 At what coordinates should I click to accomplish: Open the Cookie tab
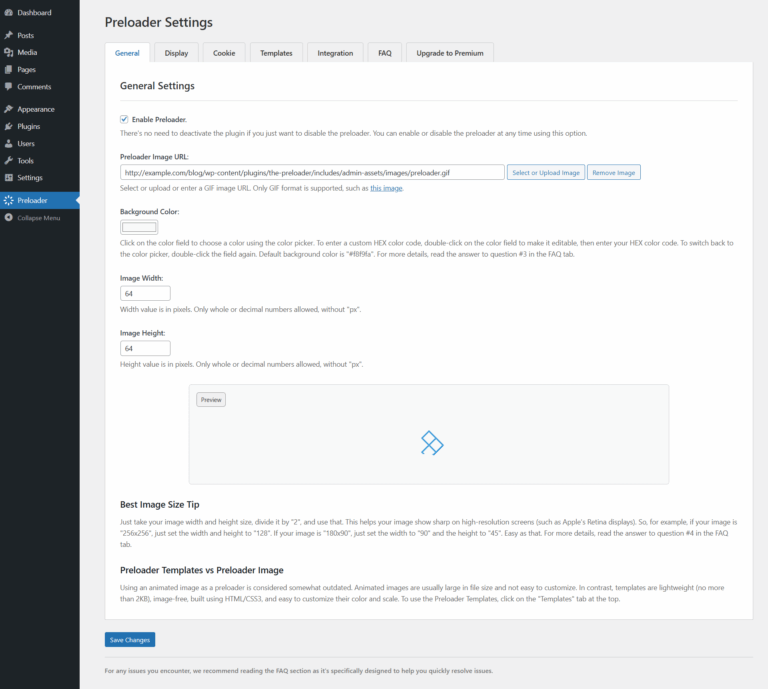pyautogui.click(x=224, y=53)
